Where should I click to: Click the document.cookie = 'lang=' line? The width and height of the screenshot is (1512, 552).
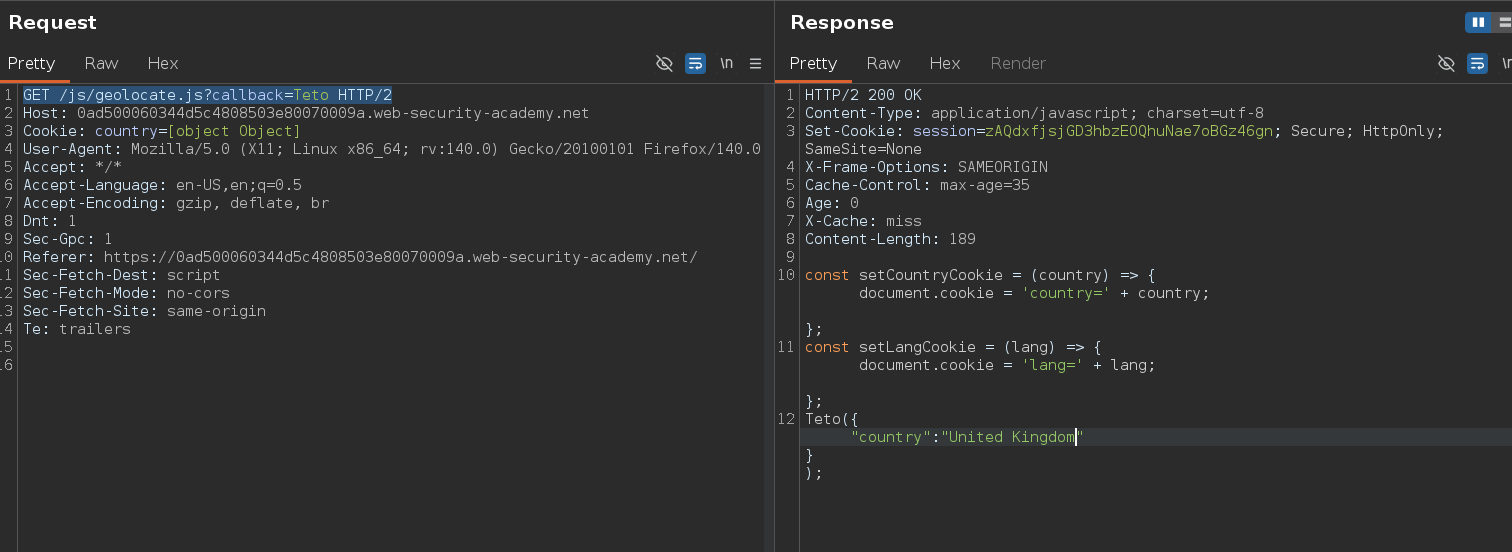[x=1007, y=365]
